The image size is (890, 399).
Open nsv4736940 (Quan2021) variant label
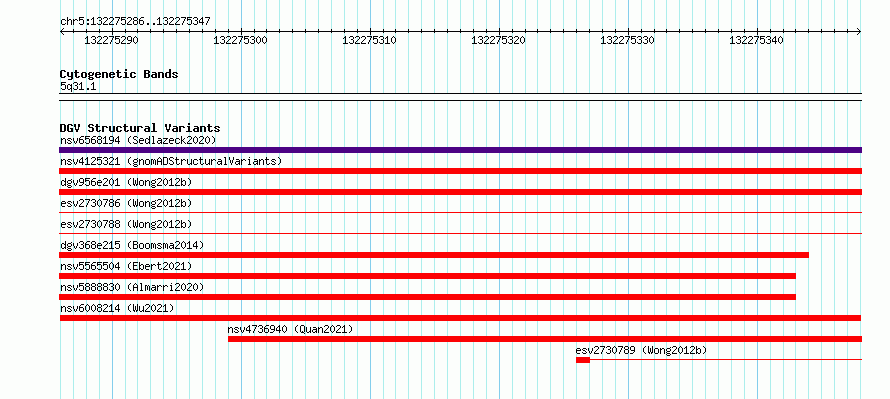click(x=291, y=329)
